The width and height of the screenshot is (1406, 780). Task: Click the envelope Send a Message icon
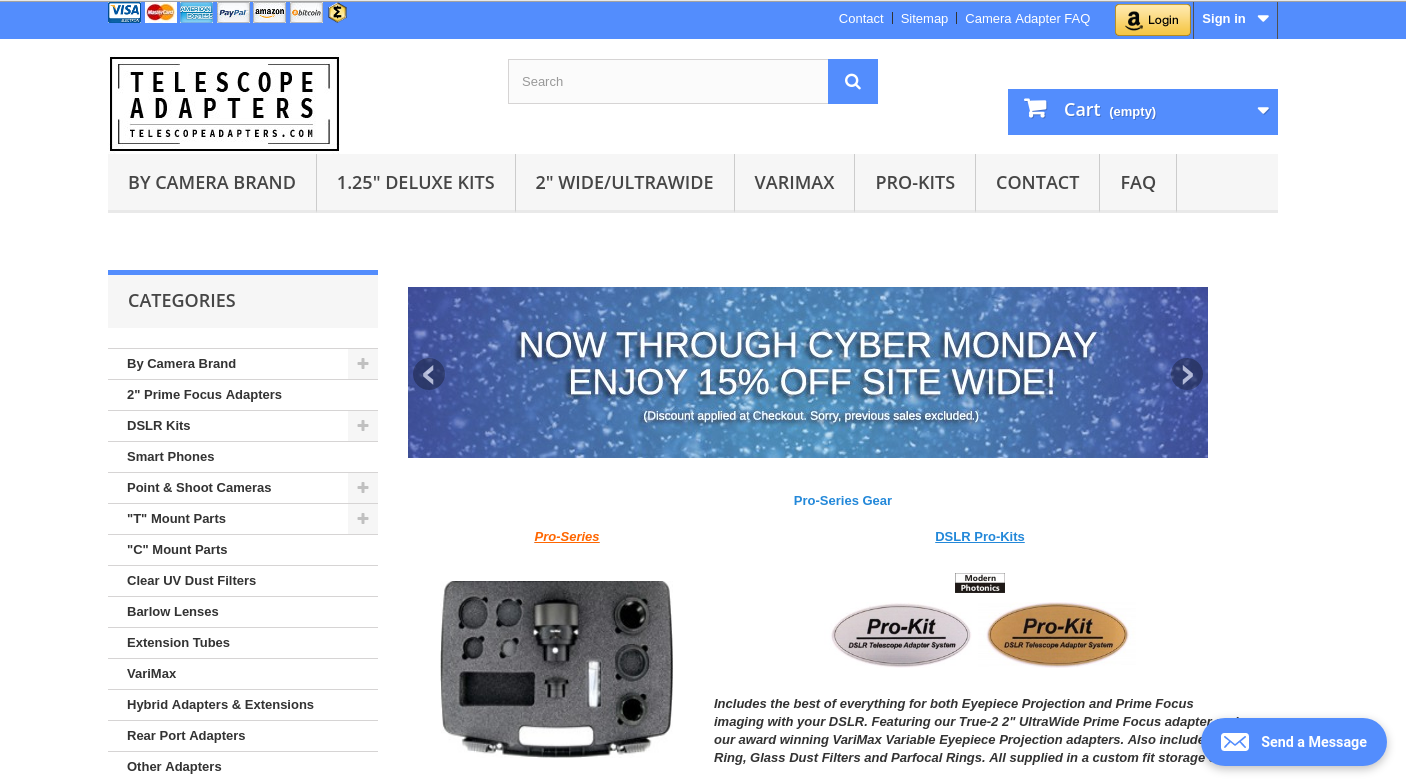pos(1235,742)
